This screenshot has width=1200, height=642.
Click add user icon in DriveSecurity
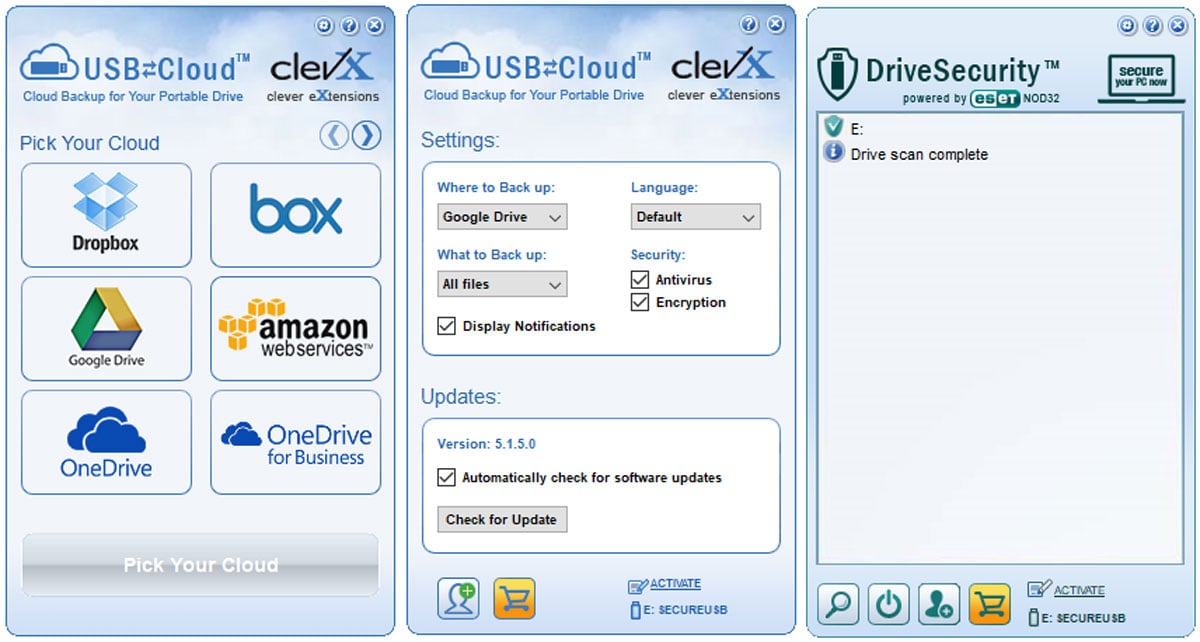pos(939,604)
